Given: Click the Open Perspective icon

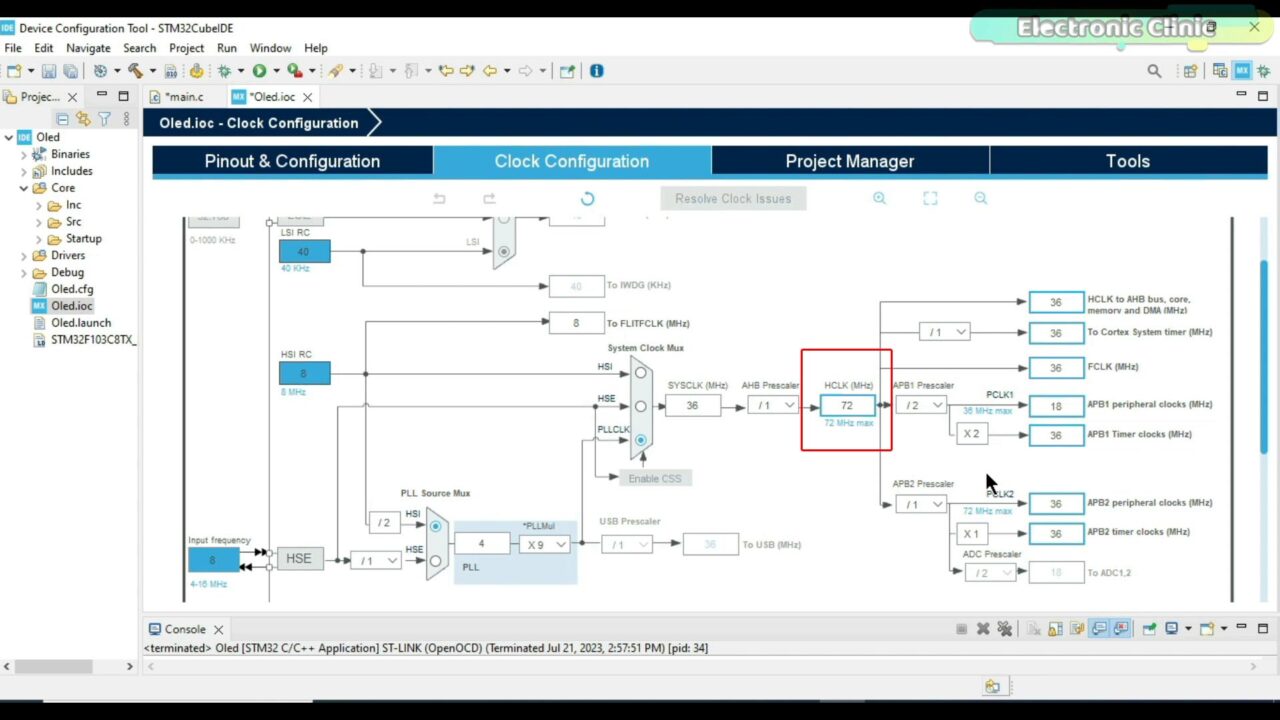Looking at the screenshot, I should pyautogui.click(x=1190, y=71).
